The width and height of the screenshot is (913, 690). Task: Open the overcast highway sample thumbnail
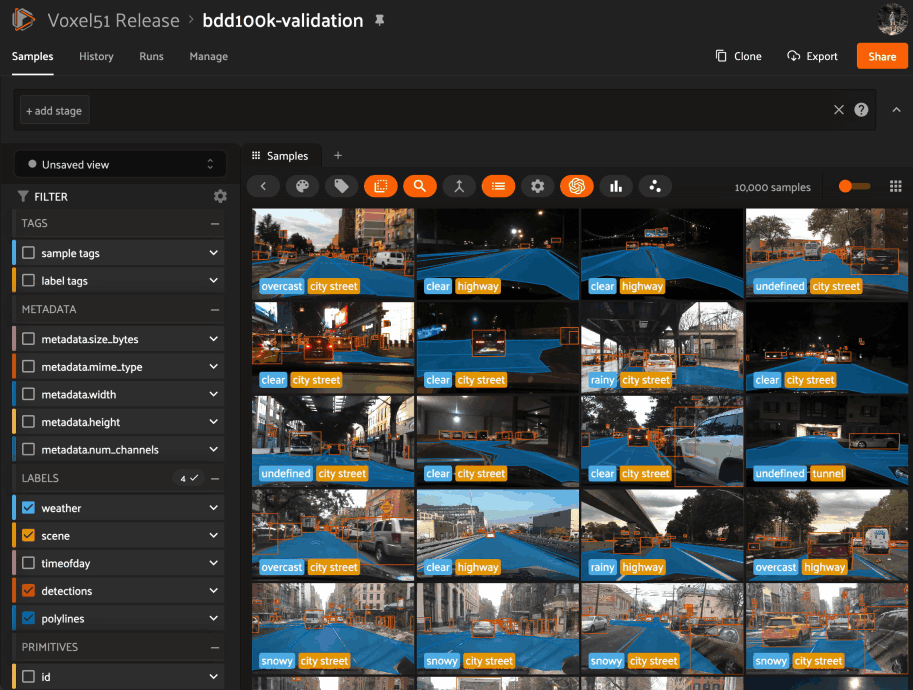pyautogui.click(x=826, y=535)
